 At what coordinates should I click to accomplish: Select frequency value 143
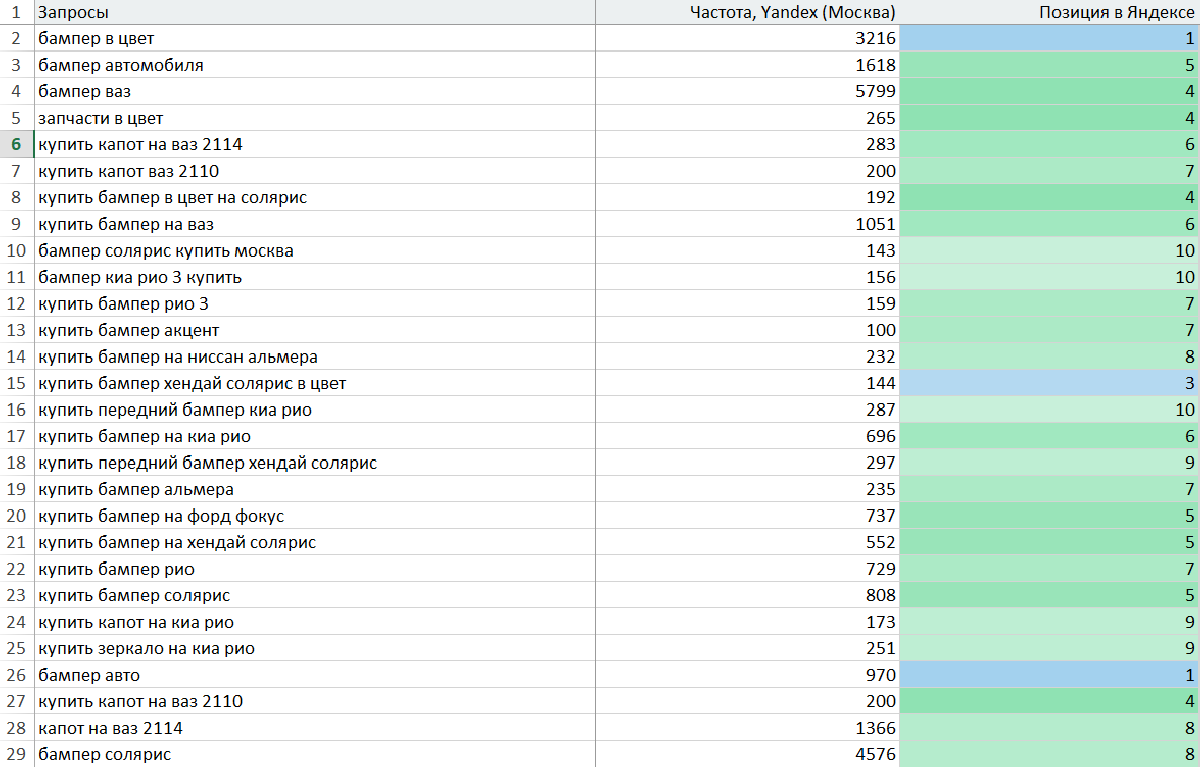[x=747, y=250]
